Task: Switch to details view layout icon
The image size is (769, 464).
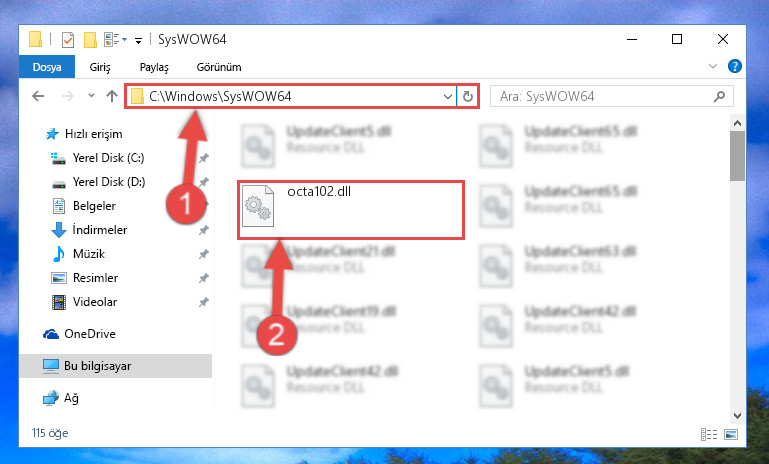Action: (x=709, y=434)
